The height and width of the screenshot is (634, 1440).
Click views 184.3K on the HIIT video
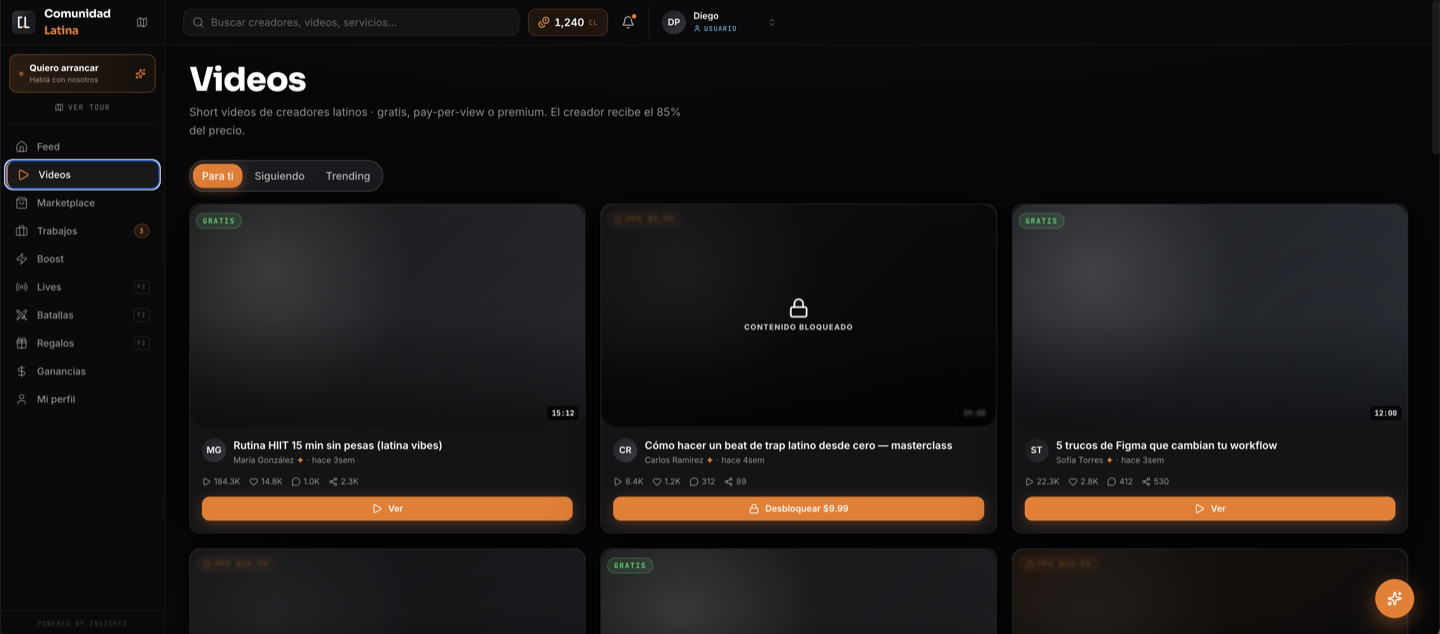point(222,481)
